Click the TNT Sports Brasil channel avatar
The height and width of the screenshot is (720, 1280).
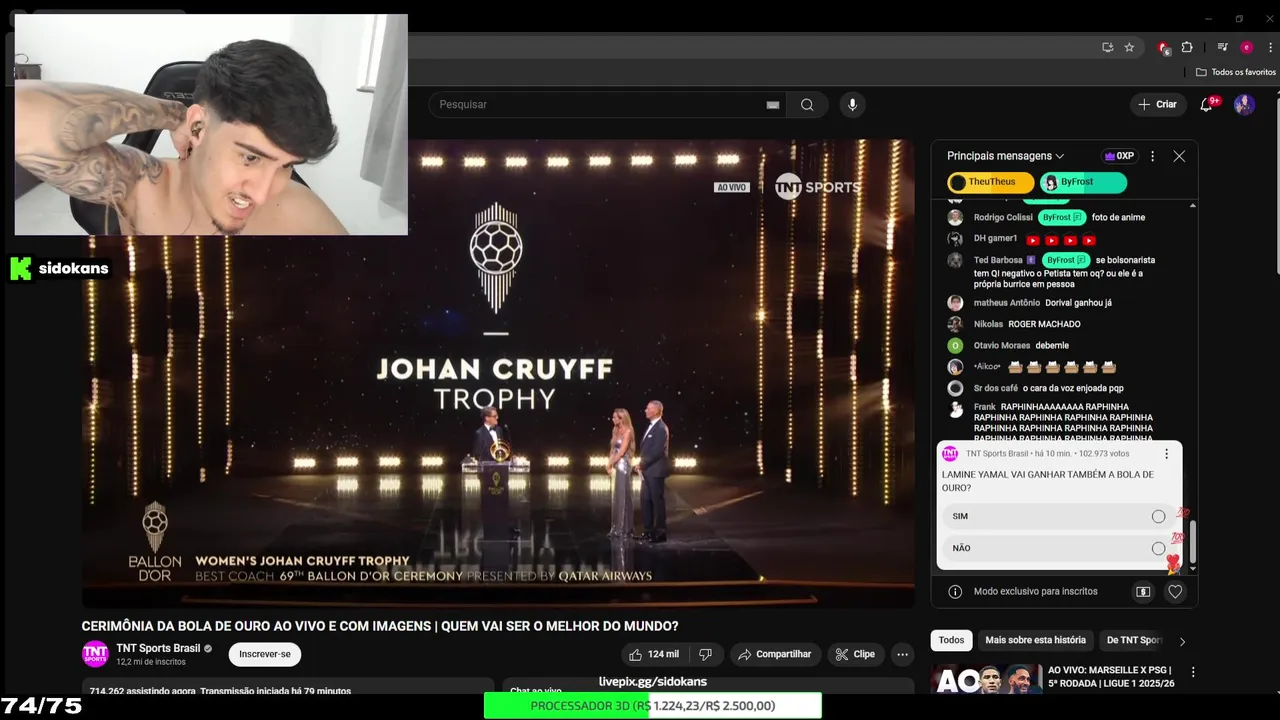[95, 654]
